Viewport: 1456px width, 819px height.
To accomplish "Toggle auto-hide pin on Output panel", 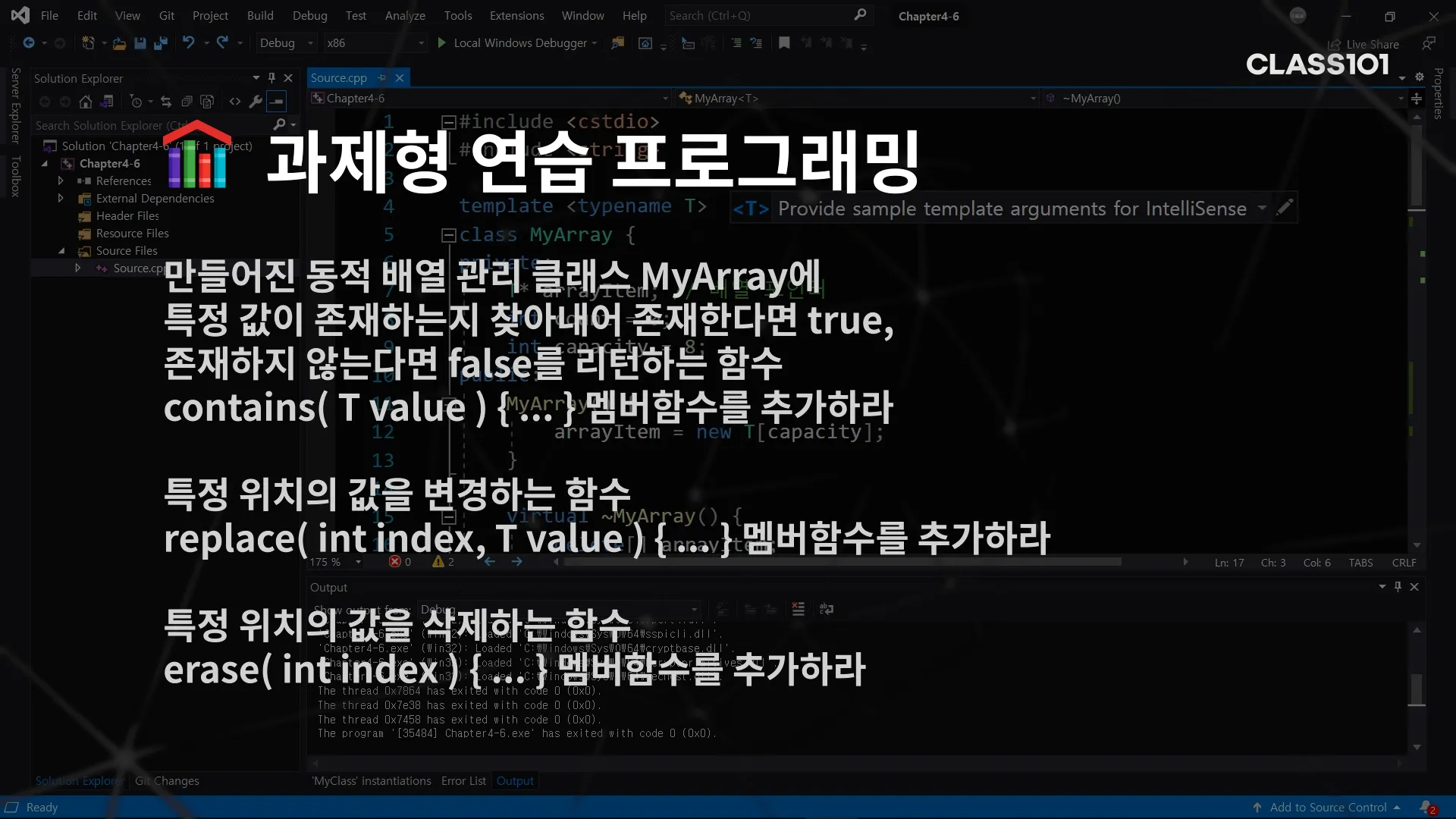I will tap(1398, 587).
